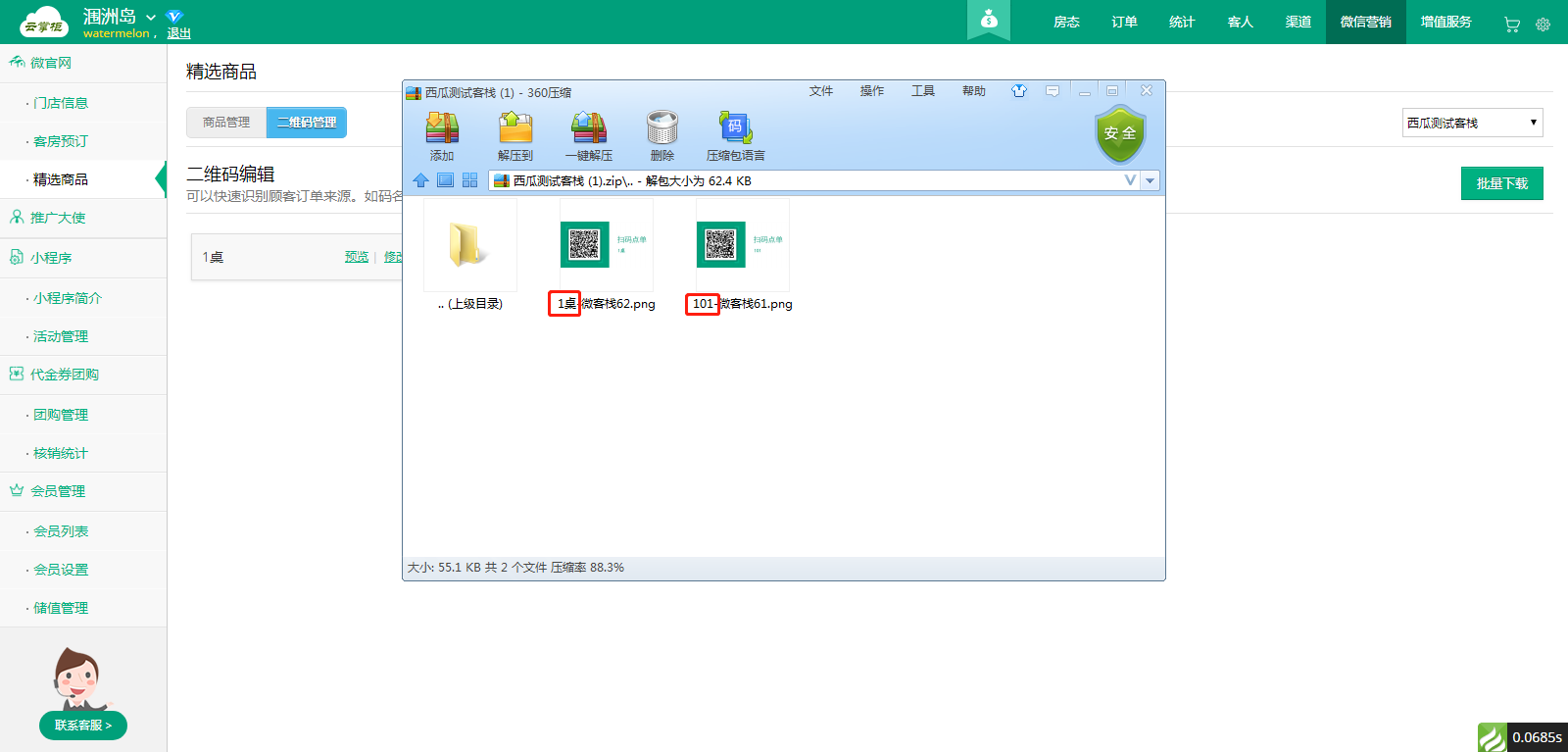Click the 退出 logout link
This screenshot has height=752, width=1568.
tap(178, 33)
